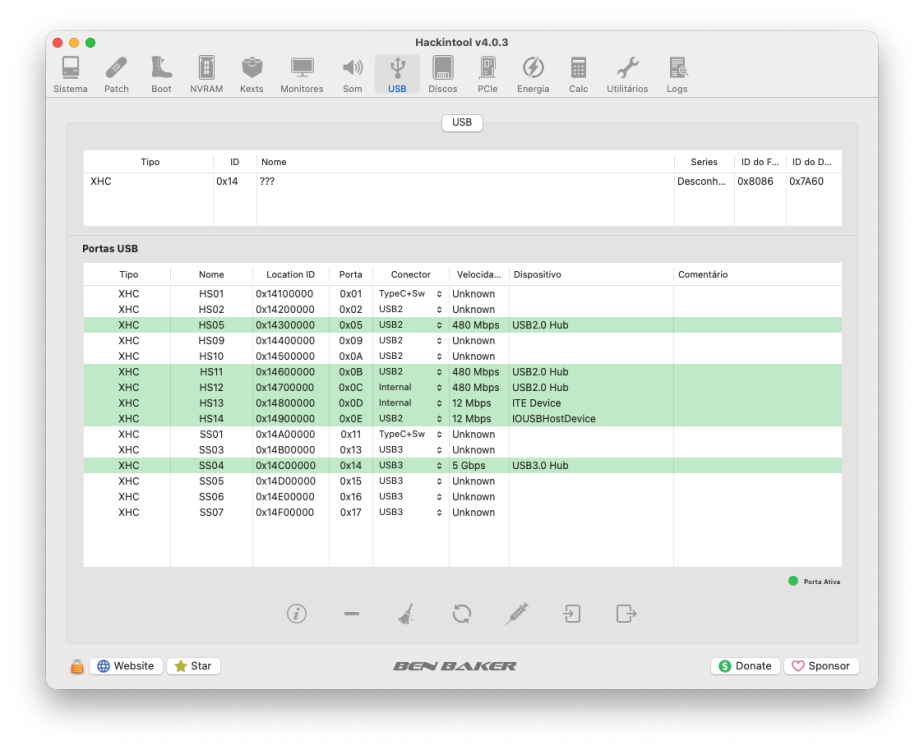This screenshot has width=924, height=750.
Task: Open the PCIe toolbar section
Action: tap(487, 74)
